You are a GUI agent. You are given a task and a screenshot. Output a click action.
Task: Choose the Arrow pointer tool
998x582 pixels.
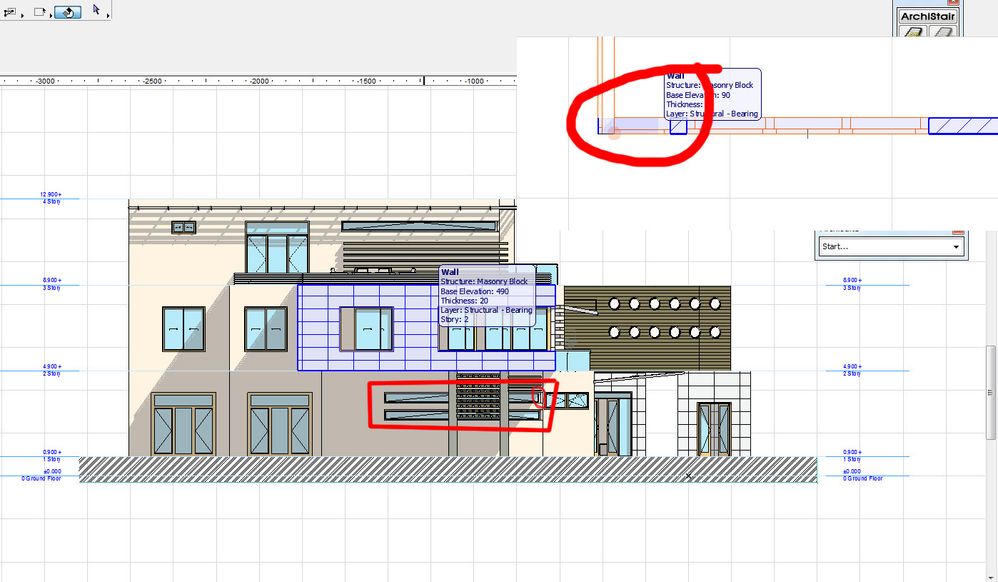pos(96,10)
